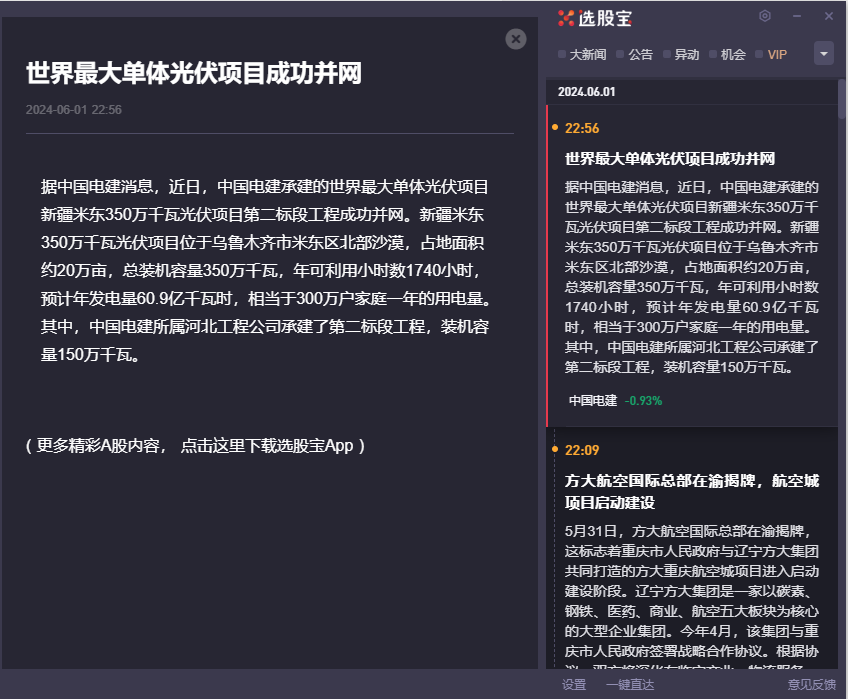The height and width of the screenshot is (699, 848).
Task: Close the 选股宝 window
Action: (829, 16)
